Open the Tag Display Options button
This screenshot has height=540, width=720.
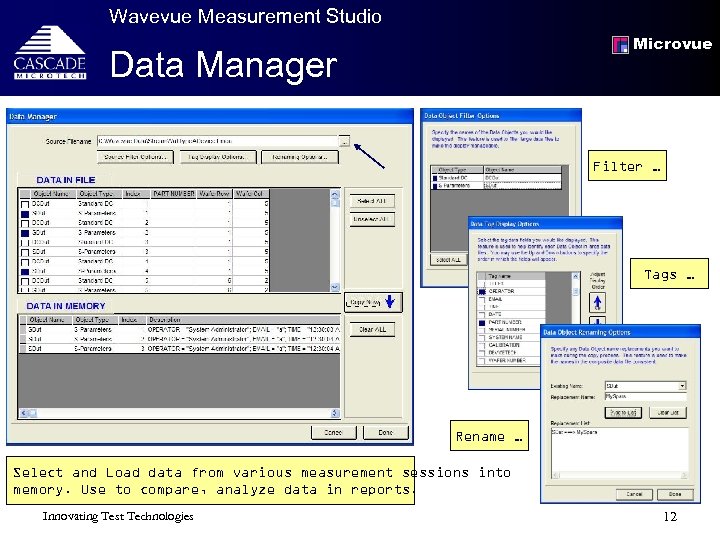pyautogui.click(x=217, y=157)
